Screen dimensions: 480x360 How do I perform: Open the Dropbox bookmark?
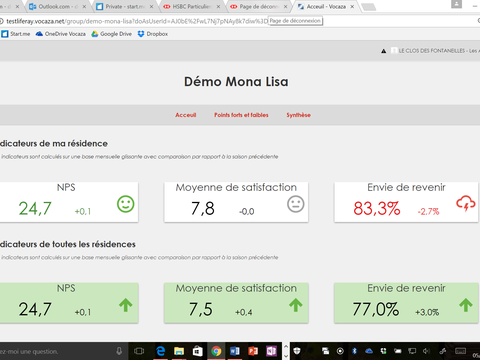click(153, 34)
